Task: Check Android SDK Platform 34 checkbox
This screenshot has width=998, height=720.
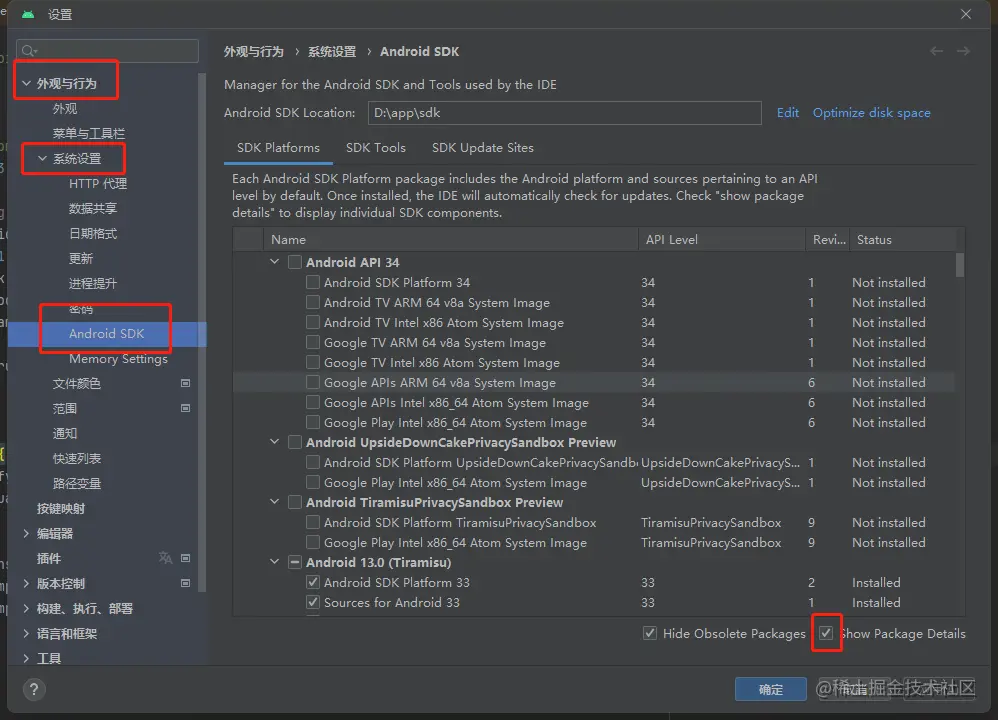Action: [x=313, y=282]
